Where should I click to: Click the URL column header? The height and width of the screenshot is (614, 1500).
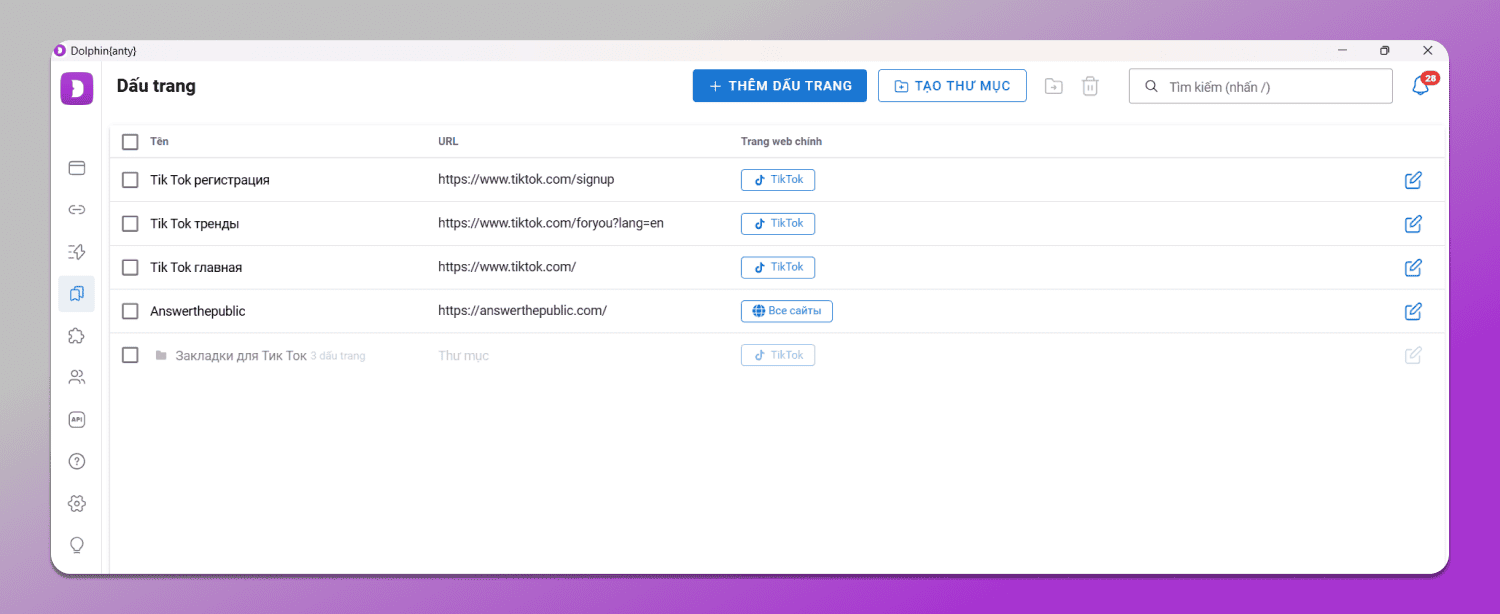coord(448,142)
